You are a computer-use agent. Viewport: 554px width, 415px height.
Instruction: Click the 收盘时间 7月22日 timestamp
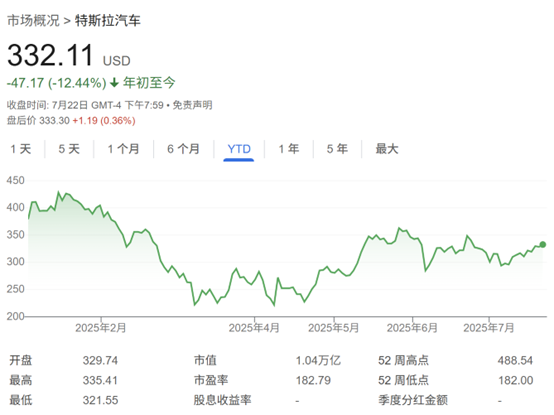point(85,105)
